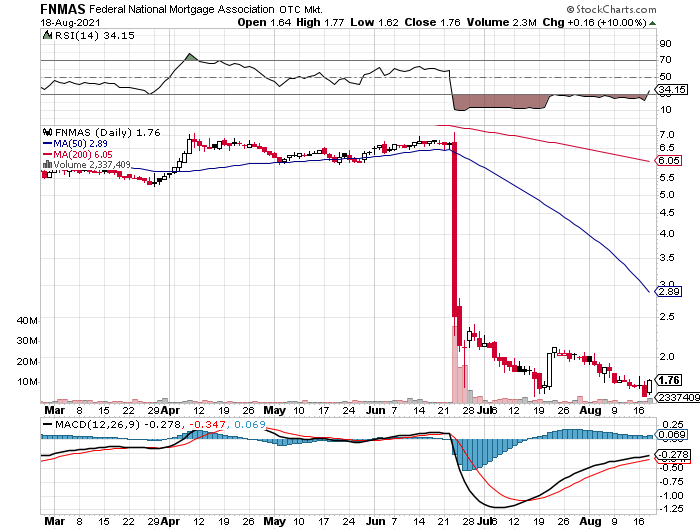Click the Federal National Mortgage Association name
The height and width of the screenshot is (530, 700).
point(182,9)
